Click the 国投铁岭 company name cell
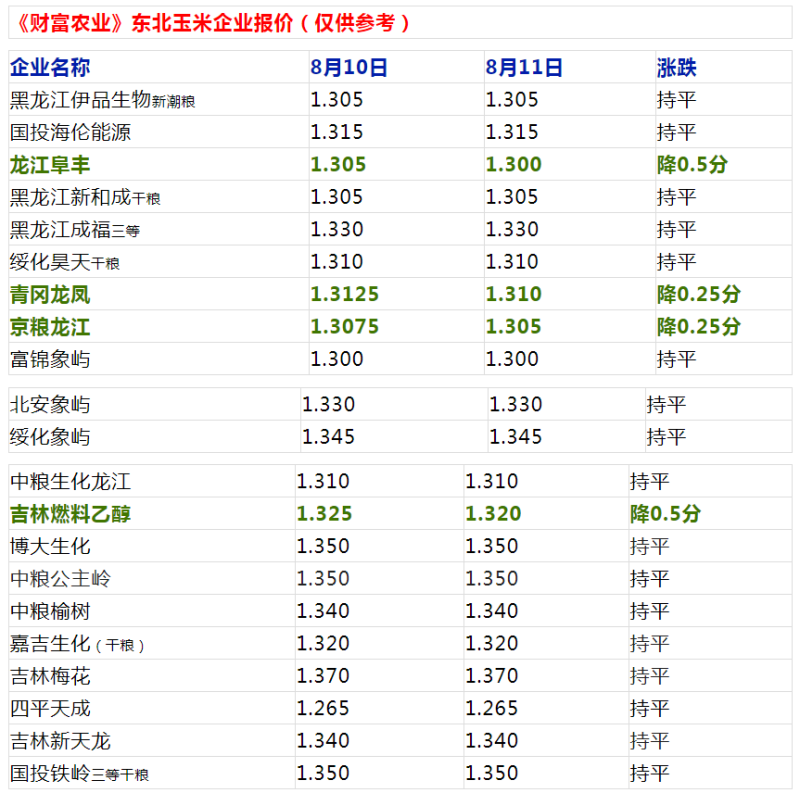Image resolution: width=800 pixels, height=793 pixels. [x=80, y=774]
